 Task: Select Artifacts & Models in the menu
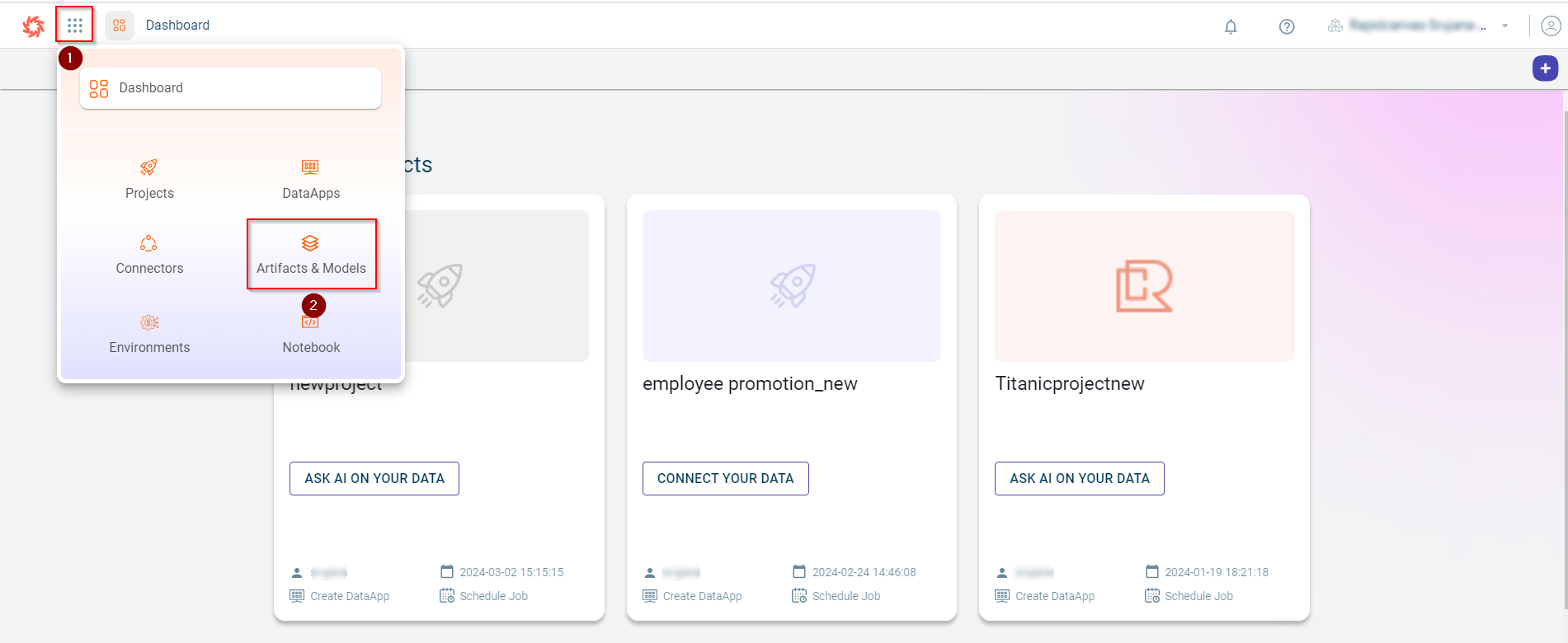pyautogui.click(x=311, y=255)
